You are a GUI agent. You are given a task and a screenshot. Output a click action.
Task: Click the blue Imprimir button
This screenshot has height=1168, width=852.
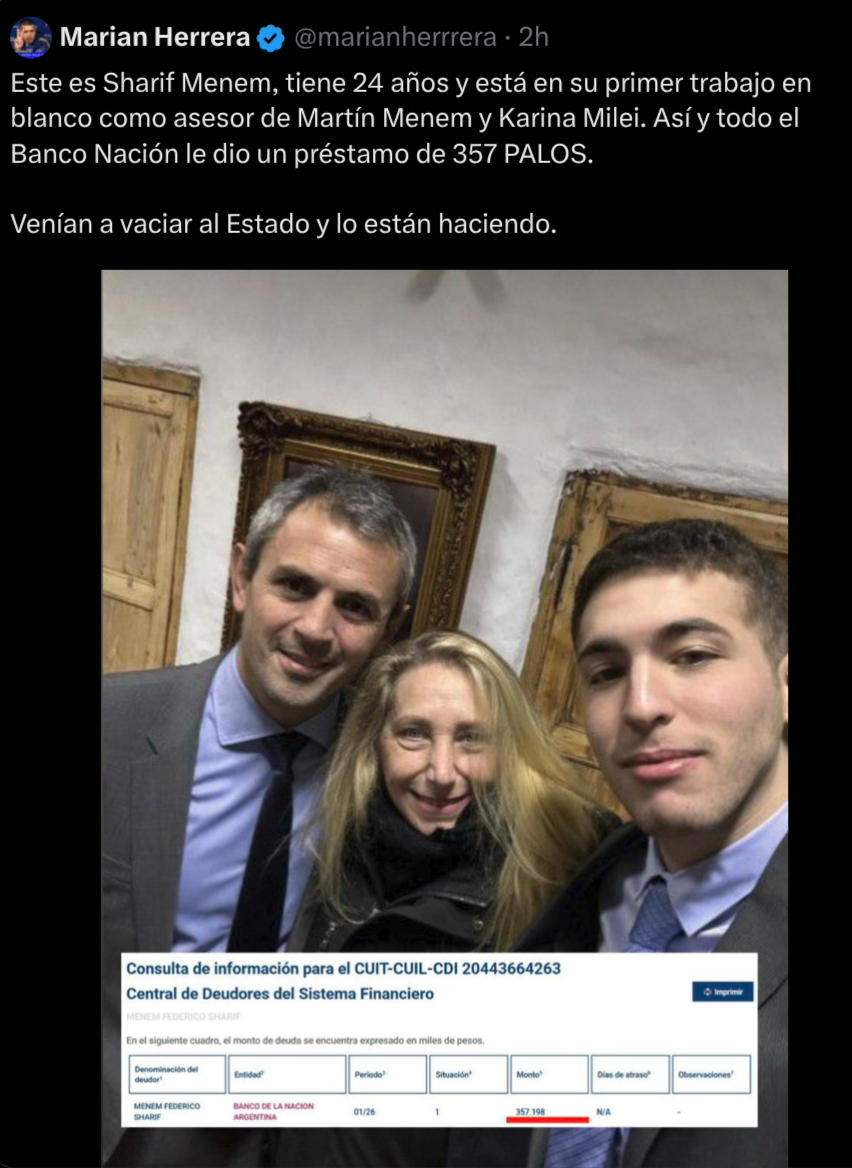pyautogui.click(x=722, y=991)
